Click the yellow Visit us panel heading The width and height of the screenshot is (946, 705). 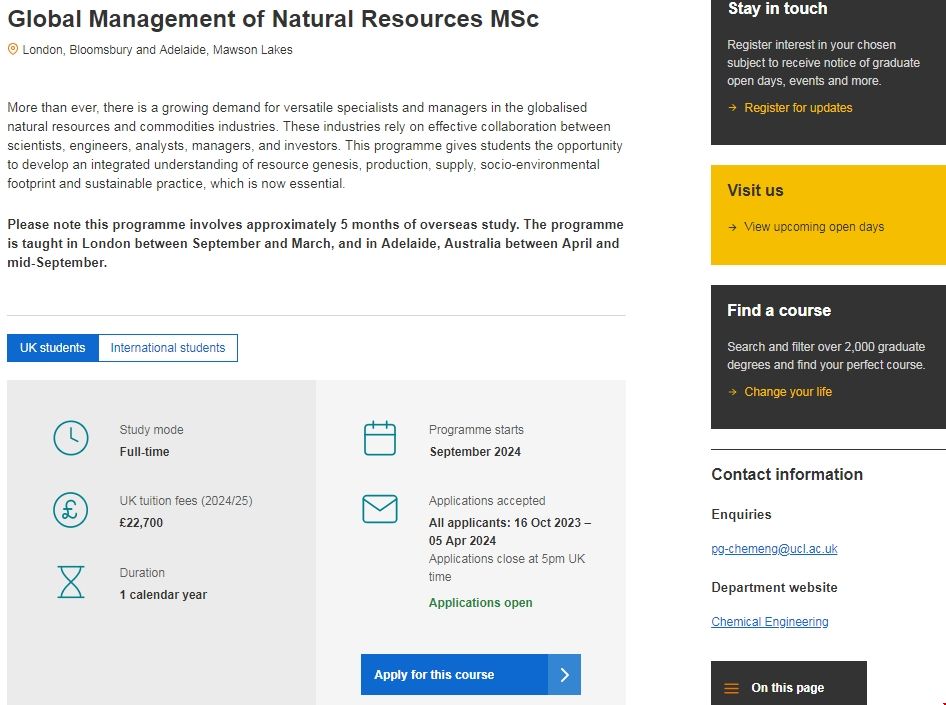(x=755, y=190)
